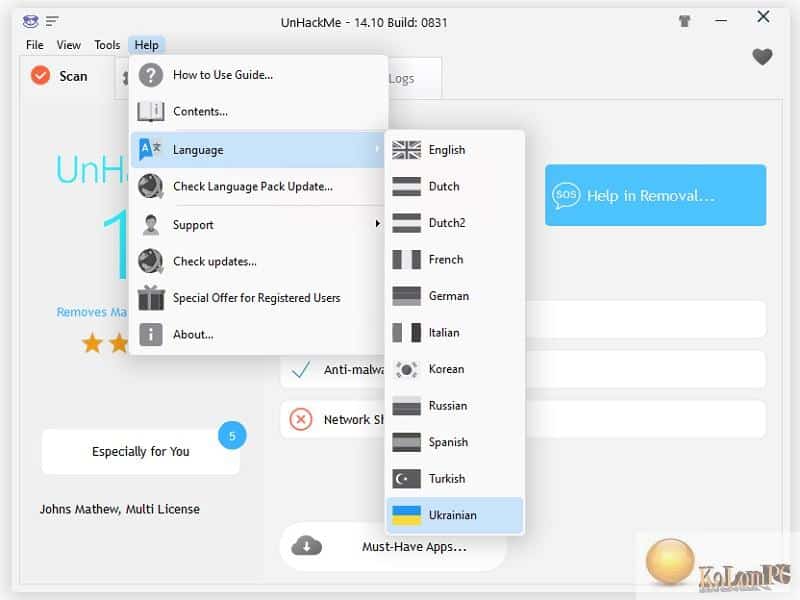Open the hamburger lines menu icon
The width and height of the screenshot is (800, 600).
[52, 21]
